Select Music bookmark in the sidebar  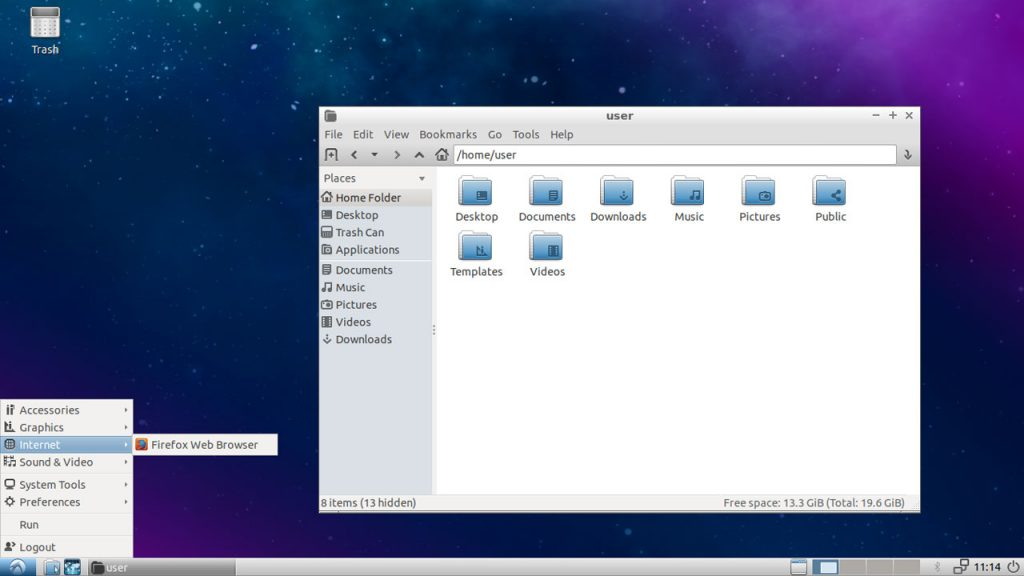point(376,287)
